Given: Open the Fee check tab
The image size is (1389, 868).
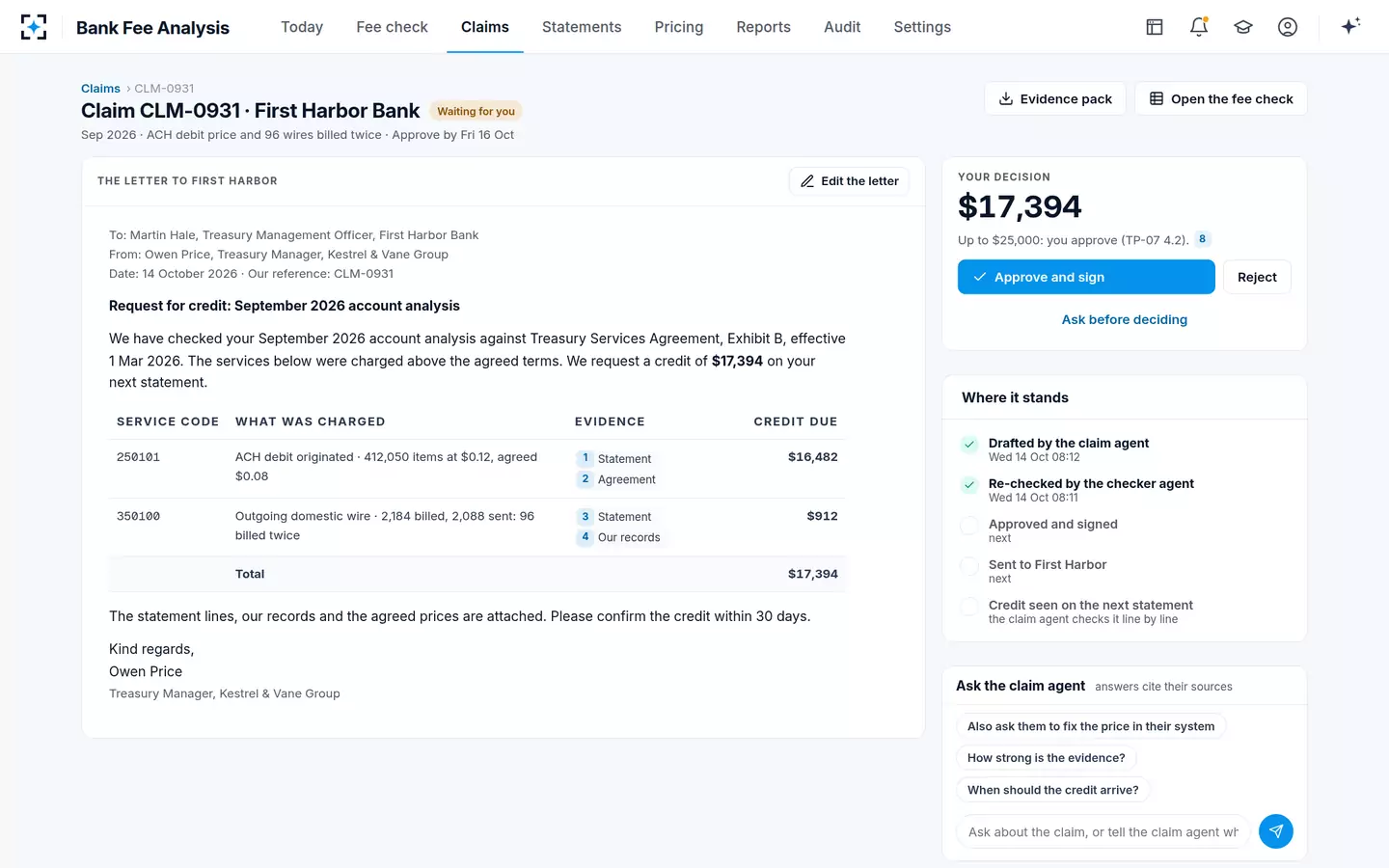Looking at the screenshot, I should [392, 27].
